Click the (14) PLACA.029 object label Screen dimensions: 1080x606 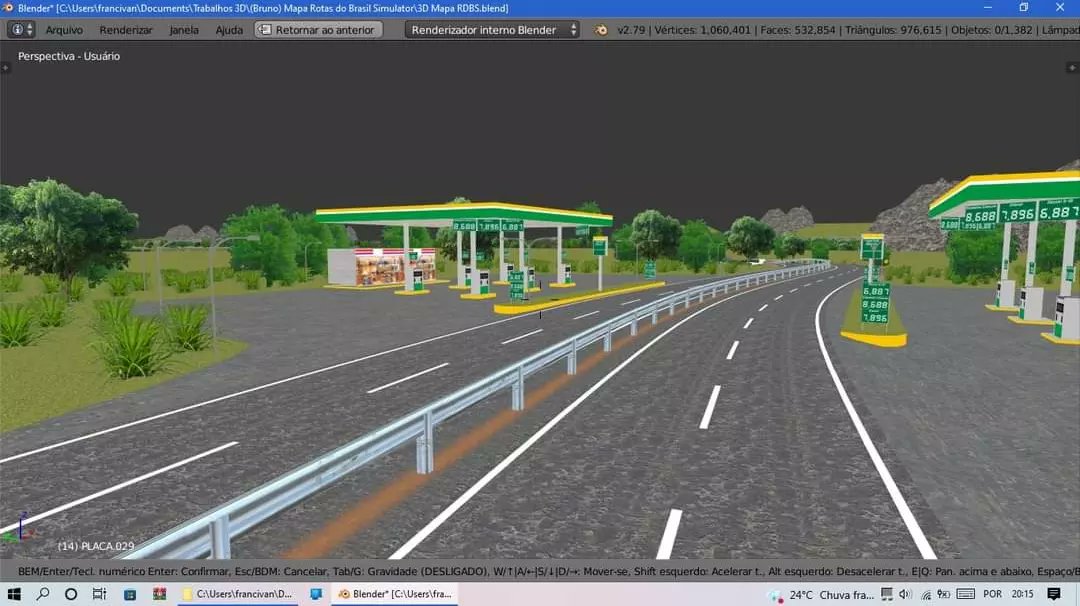pos(96,546)
